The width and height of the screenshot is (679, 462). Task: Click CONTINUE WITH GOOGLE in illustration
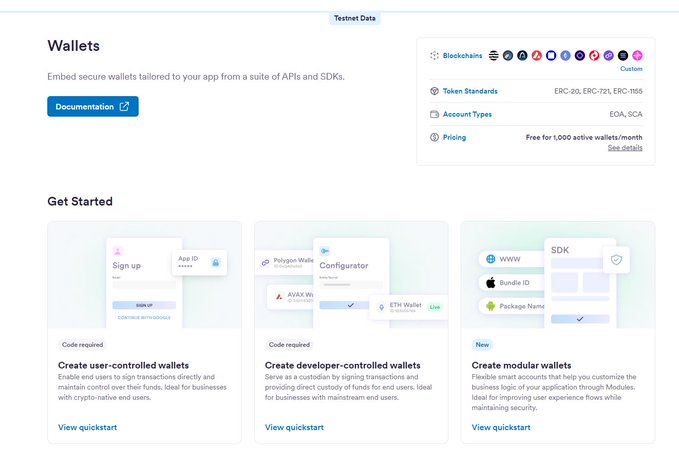(x=144, y=317)
